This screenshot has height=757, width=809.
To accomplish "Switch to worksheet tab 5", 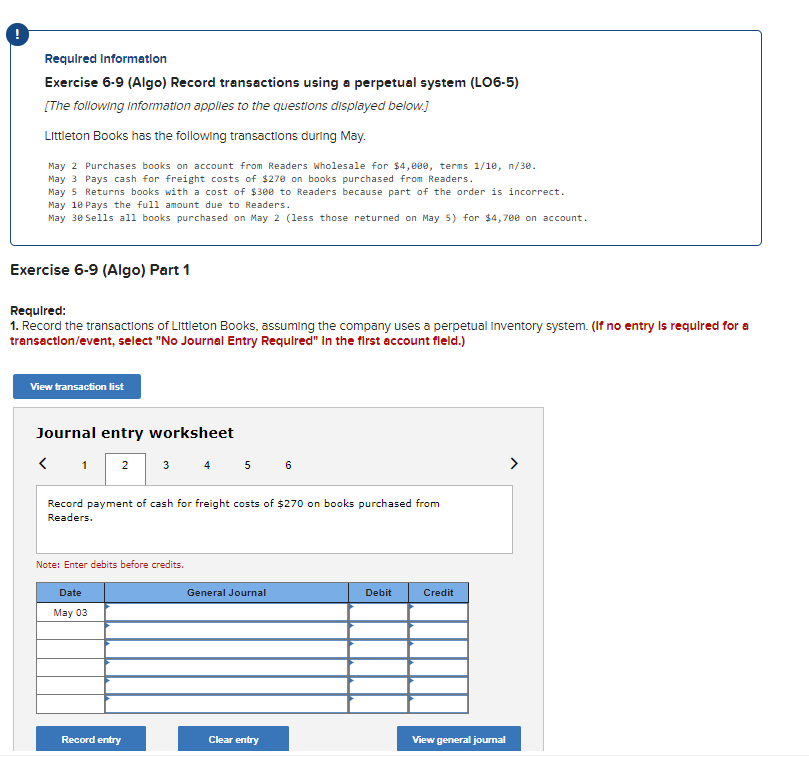I will tap(248, 465).
